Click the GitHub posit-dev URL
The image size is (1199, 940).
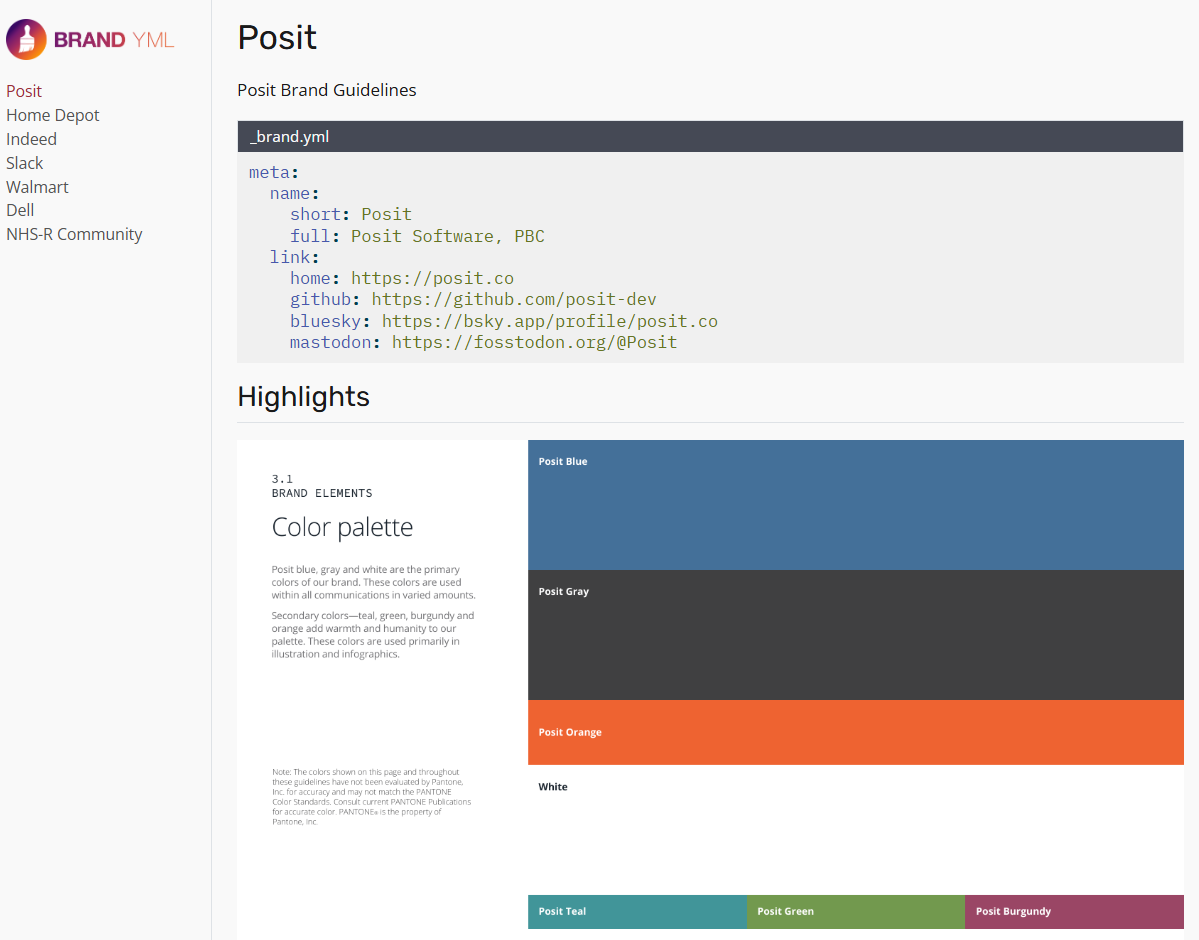coord(513,299)
